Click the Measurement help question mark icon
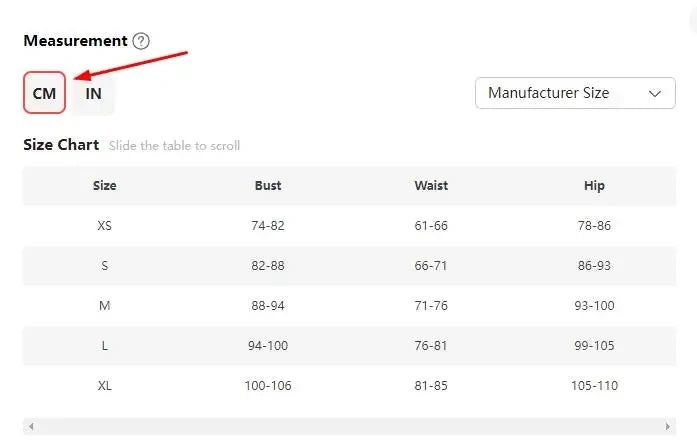The image size is (697, 446). 141,41
